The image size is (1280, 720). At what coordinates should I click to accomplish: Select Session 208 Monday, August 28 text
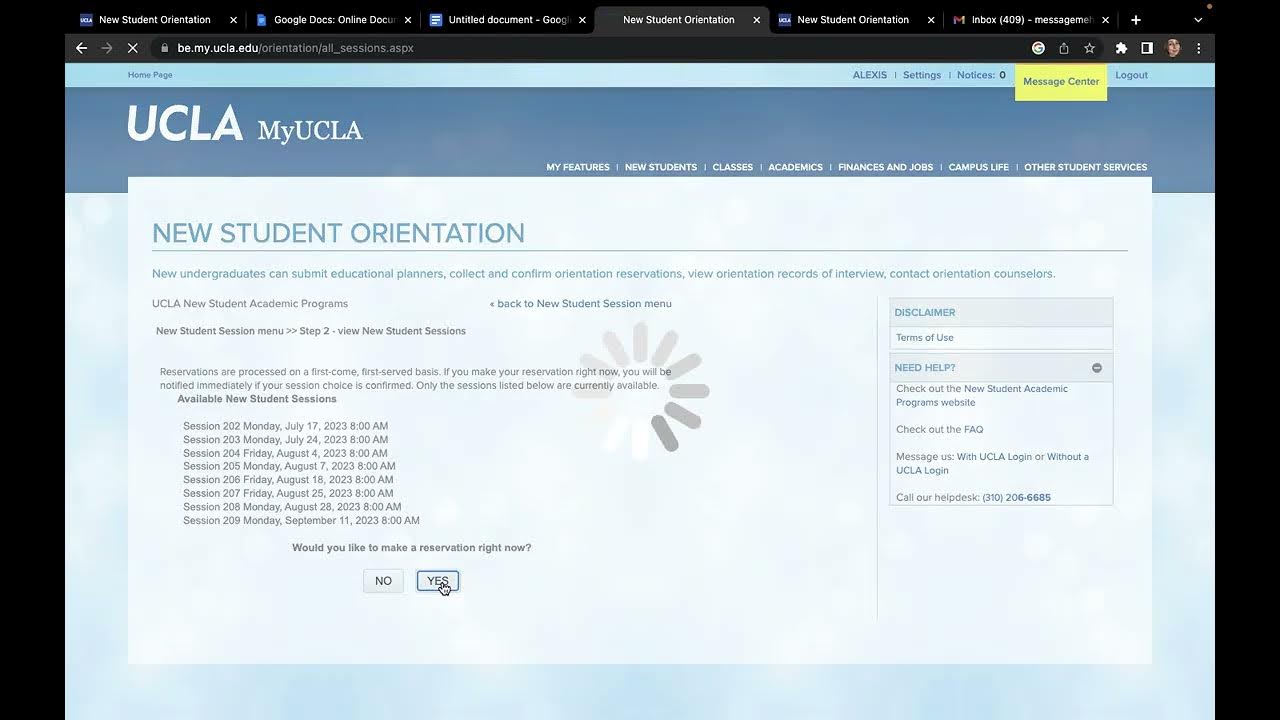[292, 507]
